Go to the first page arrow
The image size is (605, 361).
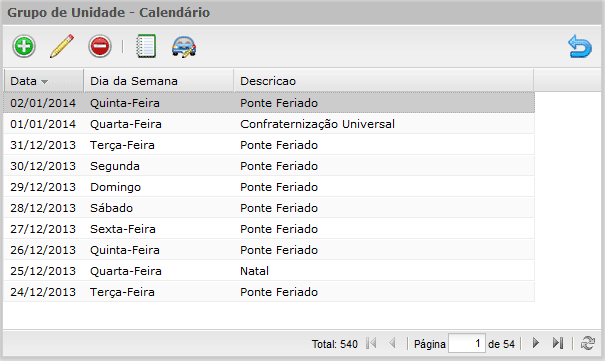(x=371, y=343)
